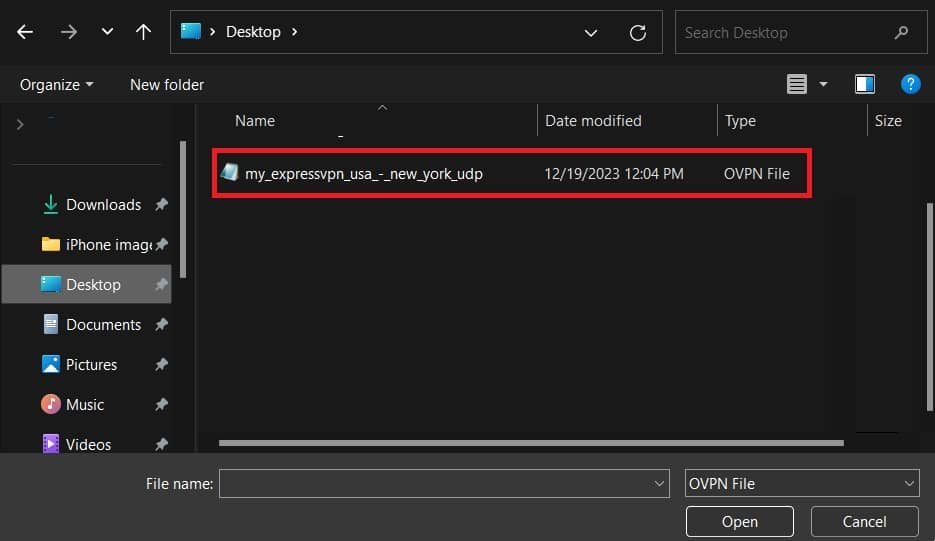Click the Open button
This screenshot has height=541, width=935.
739,521
